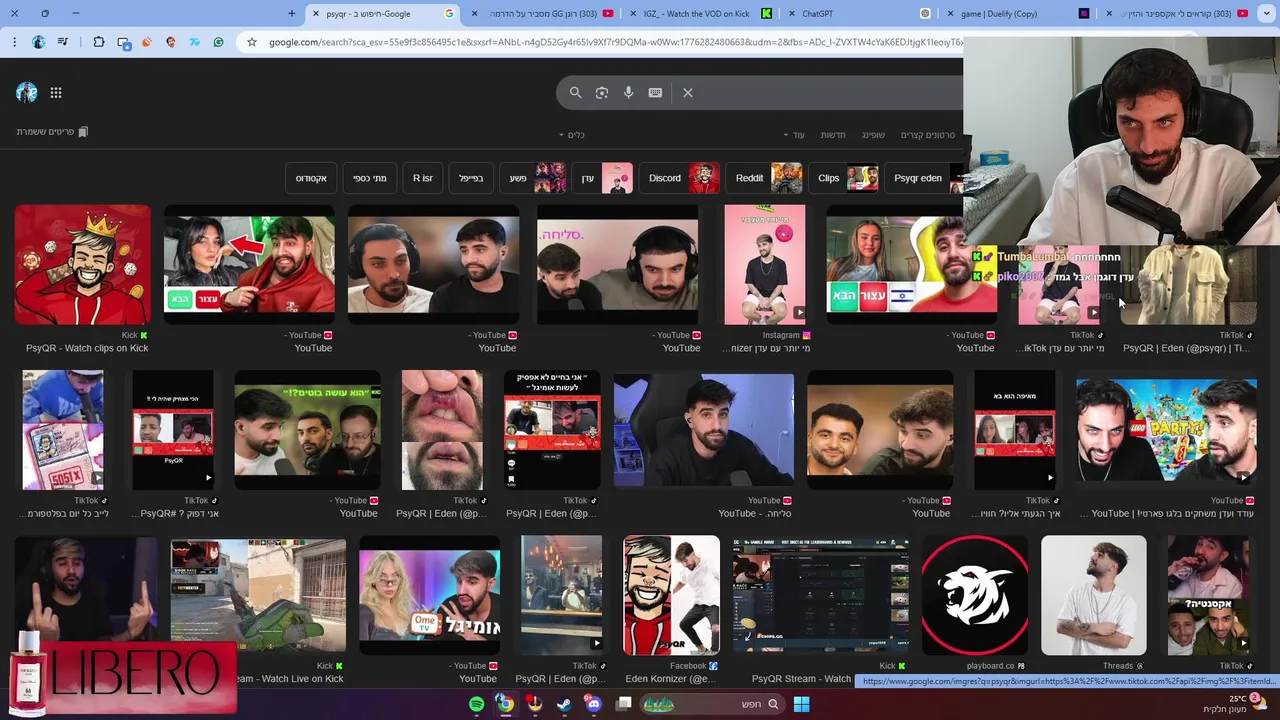The width and height of the screenshot is (1280, 720).
Task: Filter images by Clips chip
Action: (x=846, y=178)
